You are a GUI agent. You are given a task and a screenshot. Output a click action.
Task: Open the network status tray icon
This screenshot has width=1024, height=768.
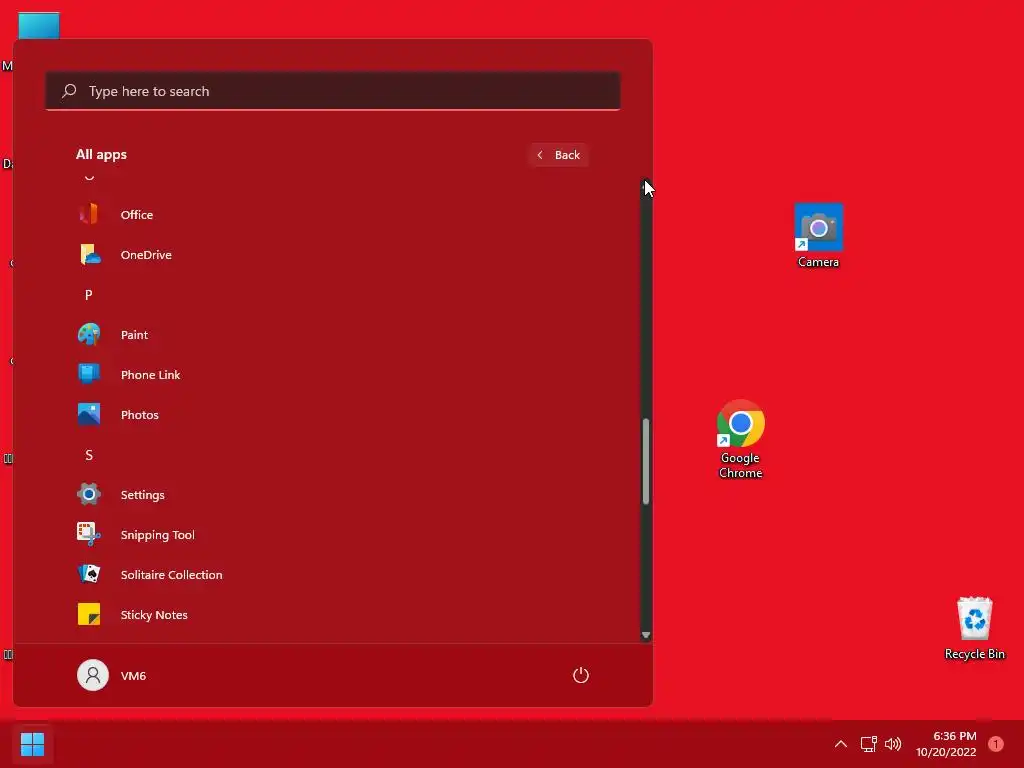[x=869, y=744]
